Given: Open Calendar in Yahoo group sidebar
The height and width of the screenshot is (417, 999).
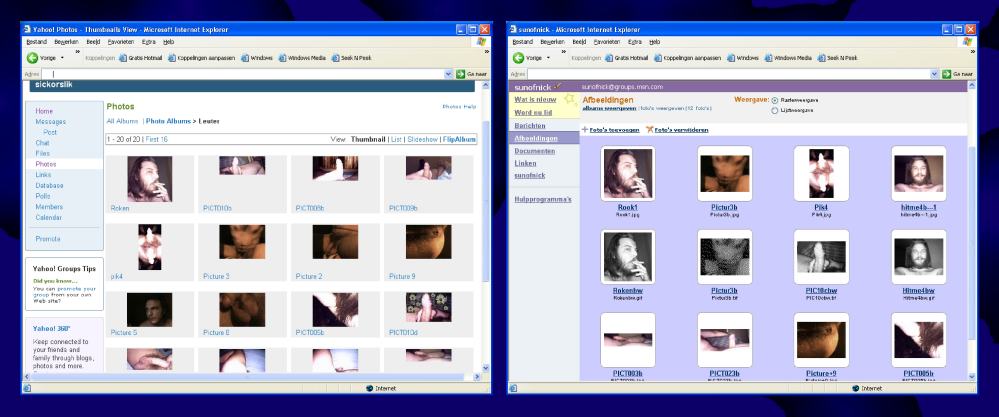Looking at the screenshot, I should pyautogui.click(x=48, y=218).
